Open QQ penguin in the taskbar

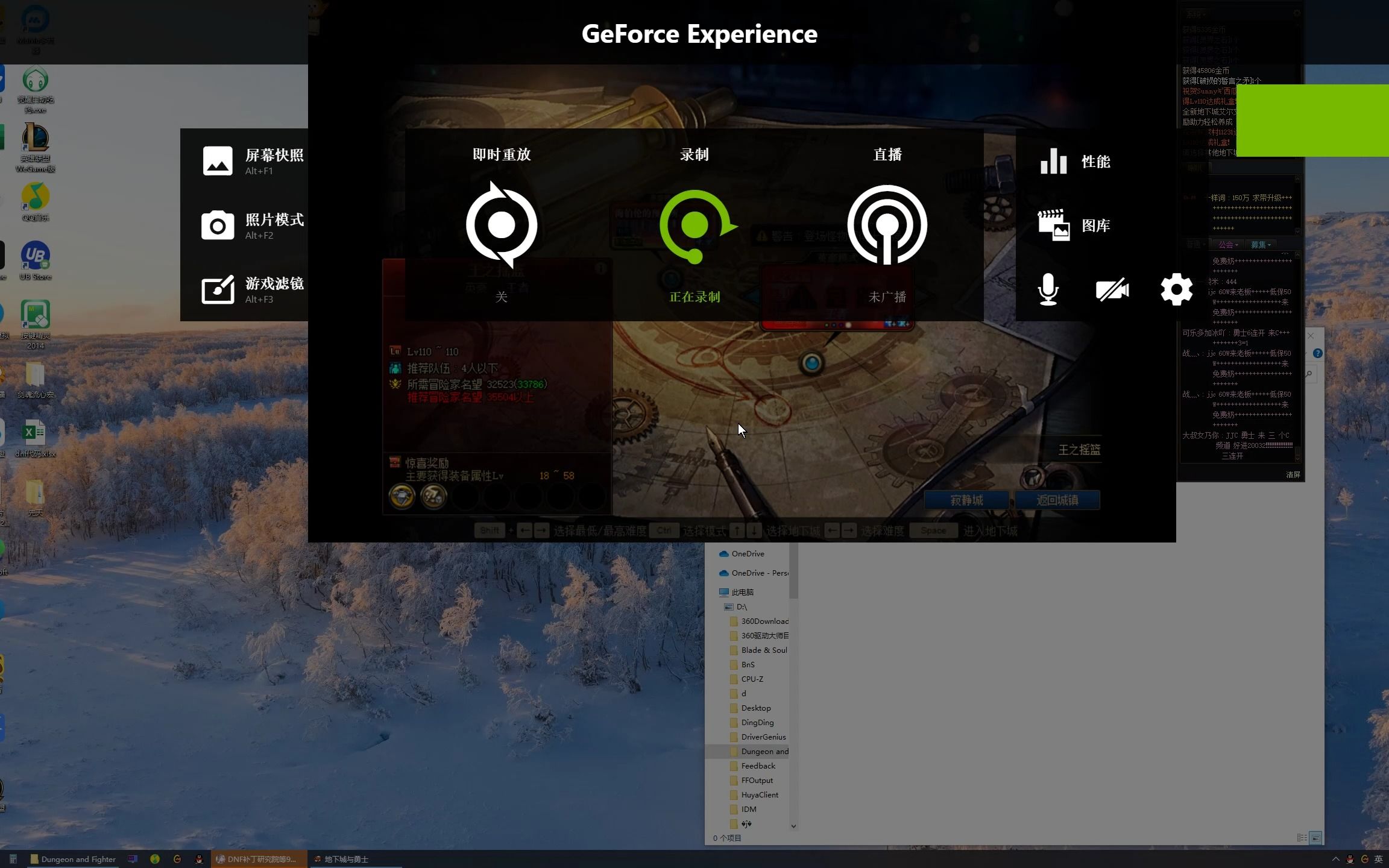point(199,859)
